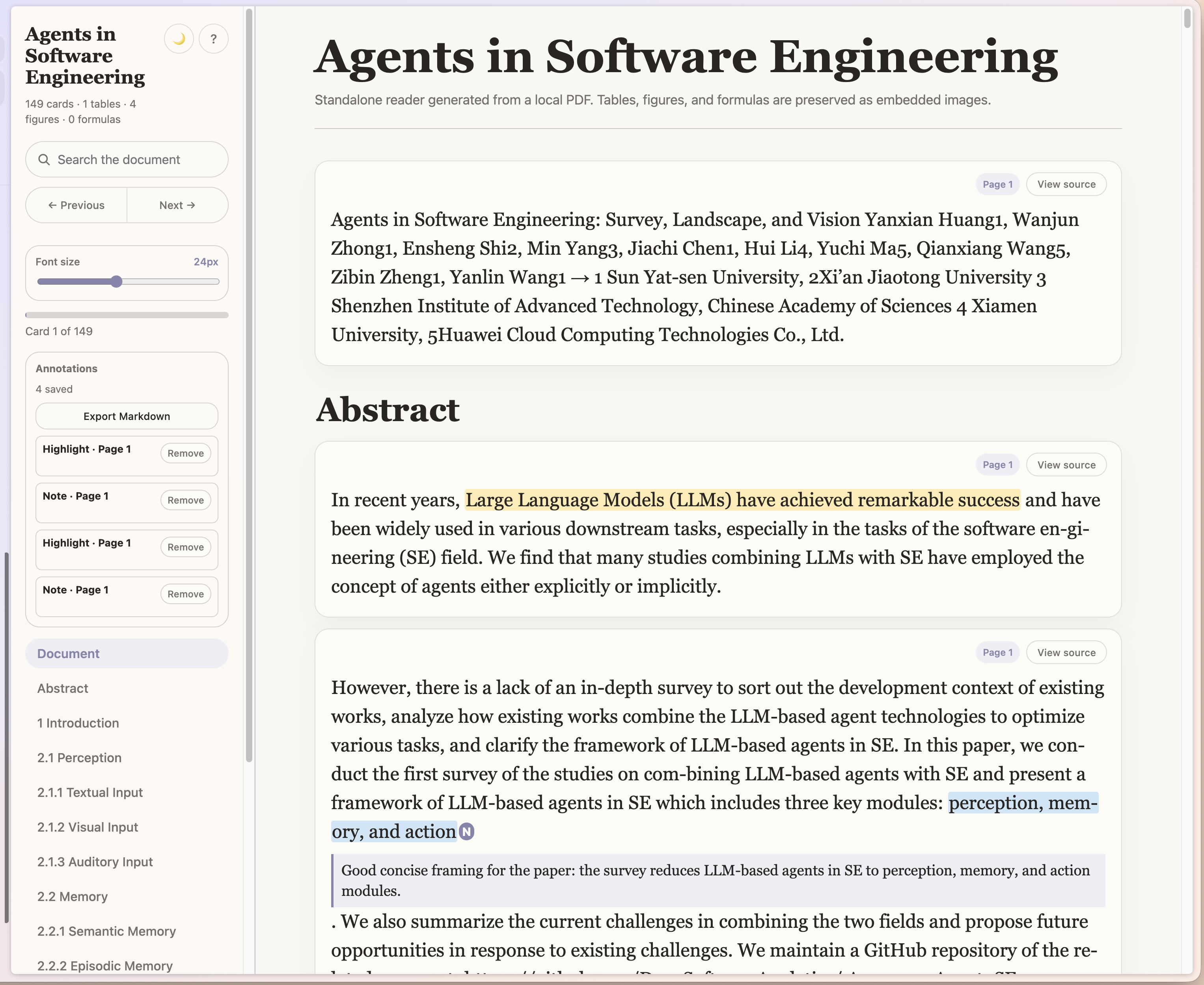The height and width of the screenshot is (985, 1204).
Task: Adjust the Font size slider handle
Action: pyautogui.click(x=116, y=282)
